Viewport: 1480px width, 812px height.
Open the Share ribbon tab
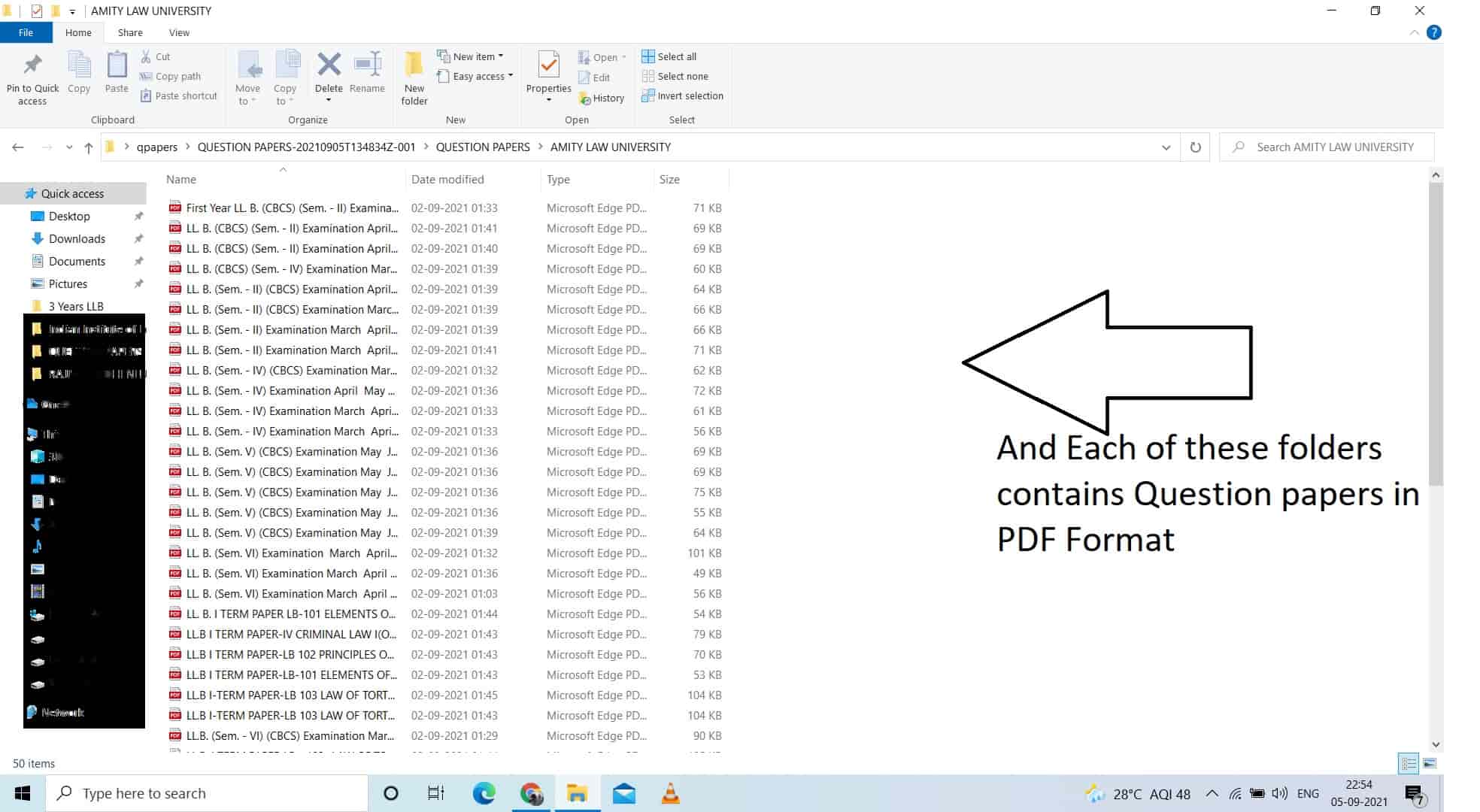coord(129,32)
